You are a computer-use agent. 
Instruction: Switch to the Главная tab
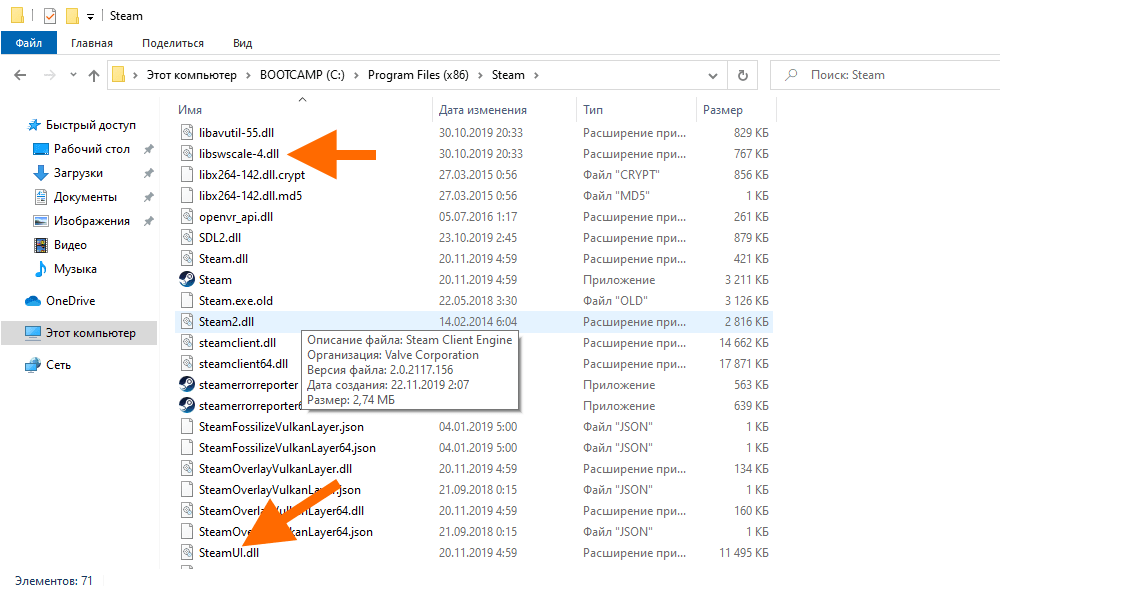92,43
